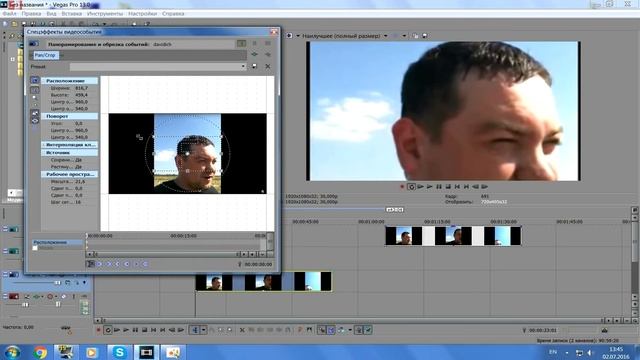Select the normal edit tool in Pan/Crop
640x360 pixels.
(x=35, y=90)
